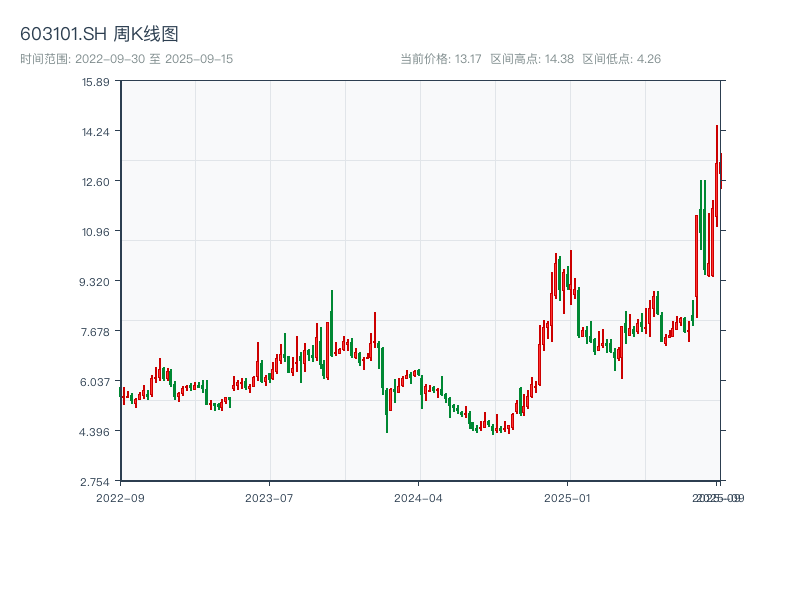Click the tallest red candlestick peaking near 14.38
The image size is (800, 600).
[717, 176]
